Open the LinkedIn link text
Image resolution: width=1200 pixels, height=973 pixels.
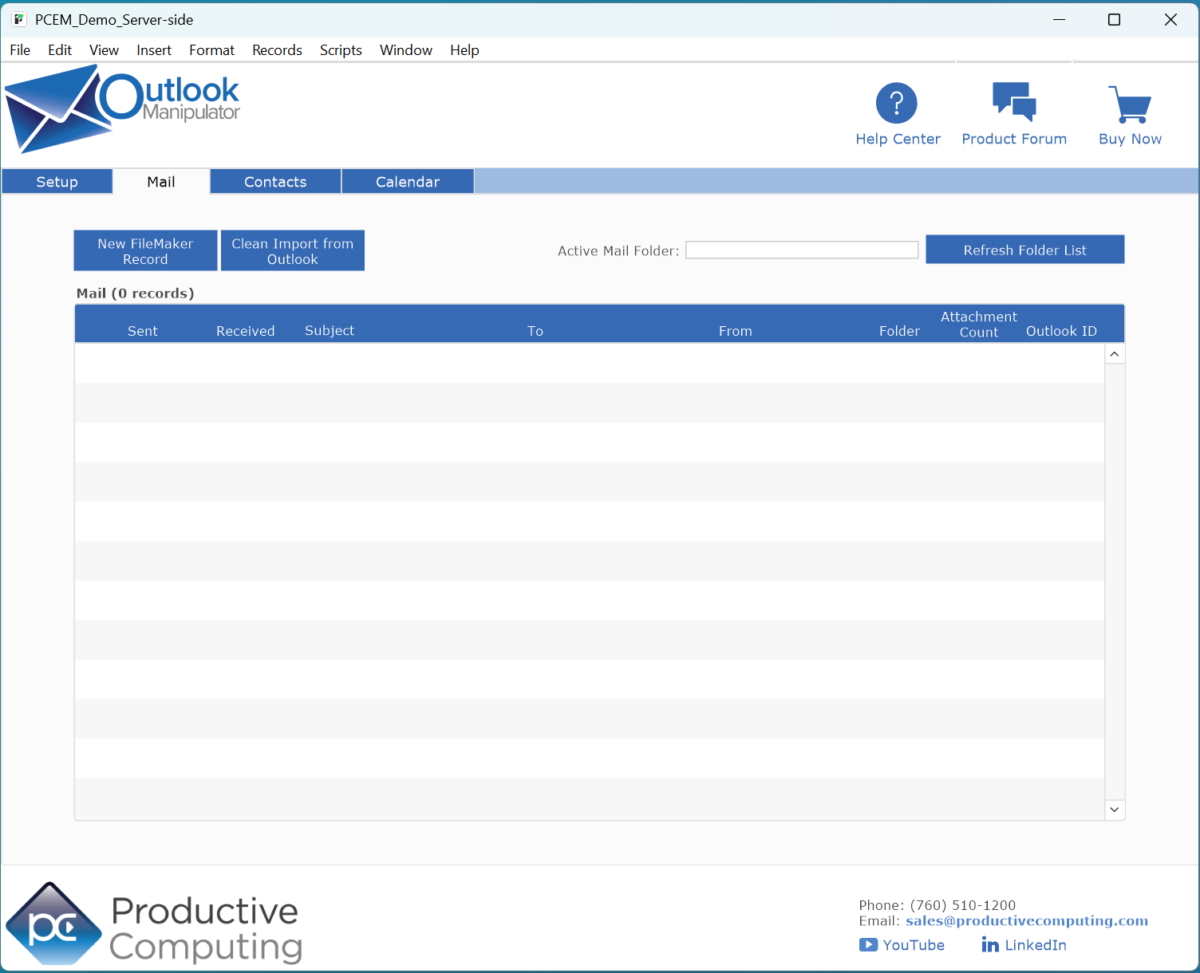tap(1035, 945)
